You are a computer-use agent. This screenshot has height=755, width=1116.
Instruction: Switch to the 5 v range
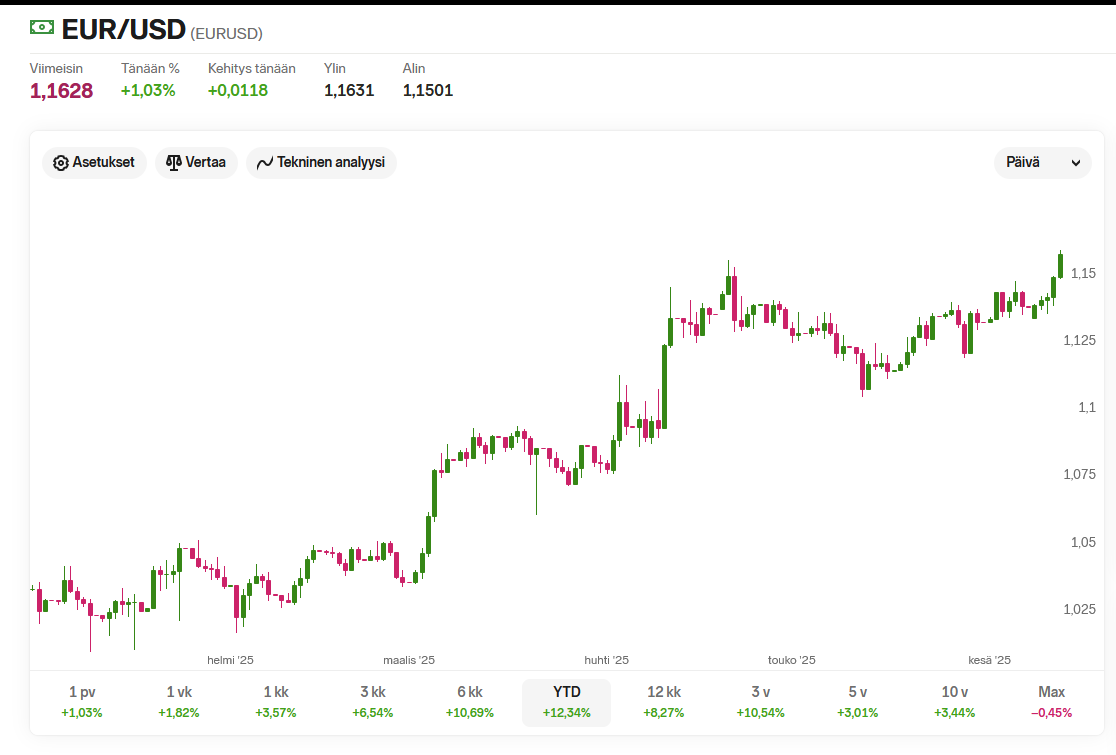click(x=858, y=702)
